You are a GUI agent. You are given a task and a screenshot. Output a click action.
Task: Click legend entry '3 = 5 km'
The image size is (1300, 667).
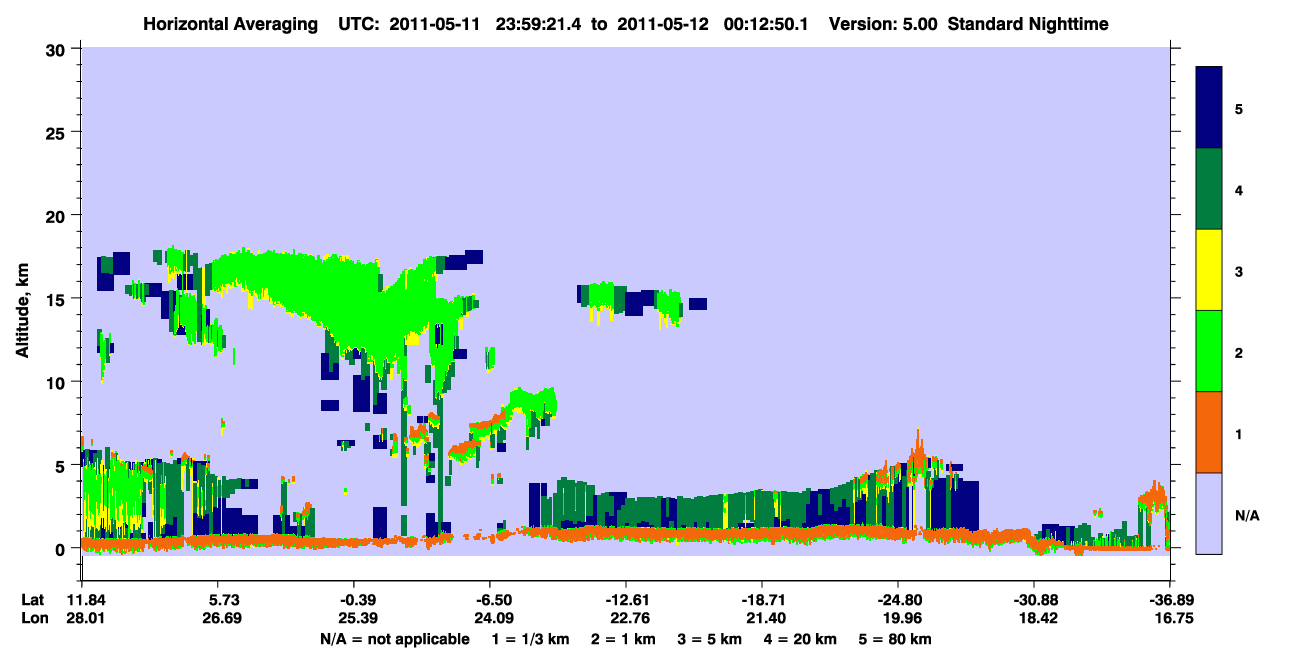click(x=710, y=639)
